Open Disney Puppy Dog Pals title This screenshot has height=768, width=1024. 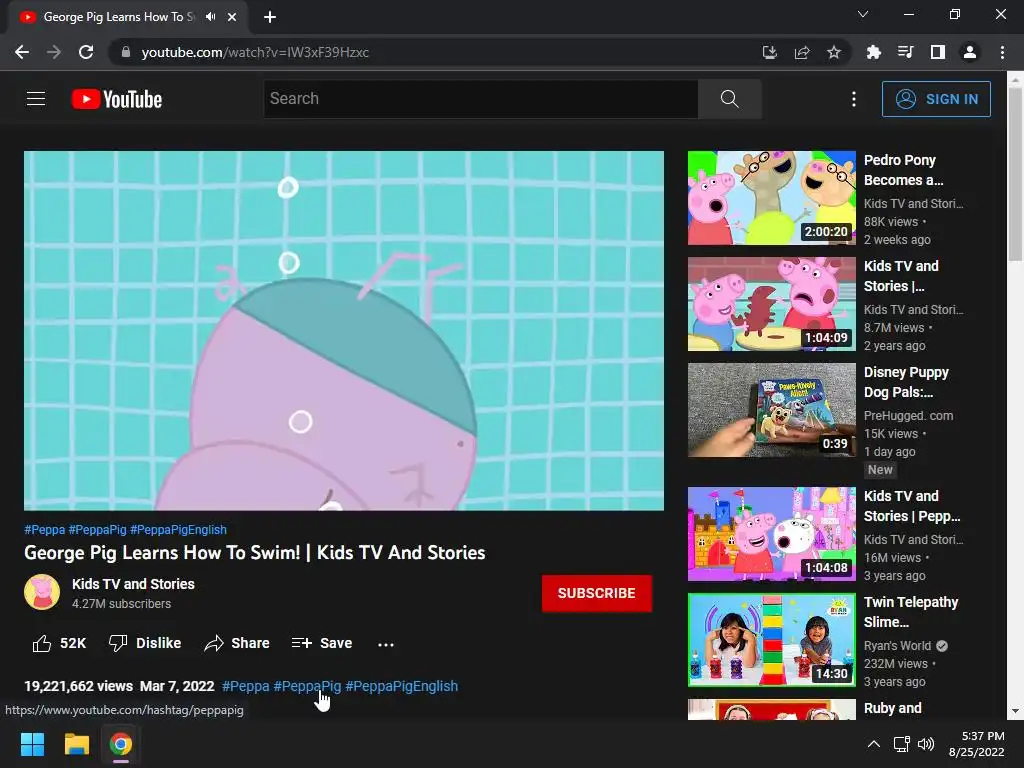906,382
